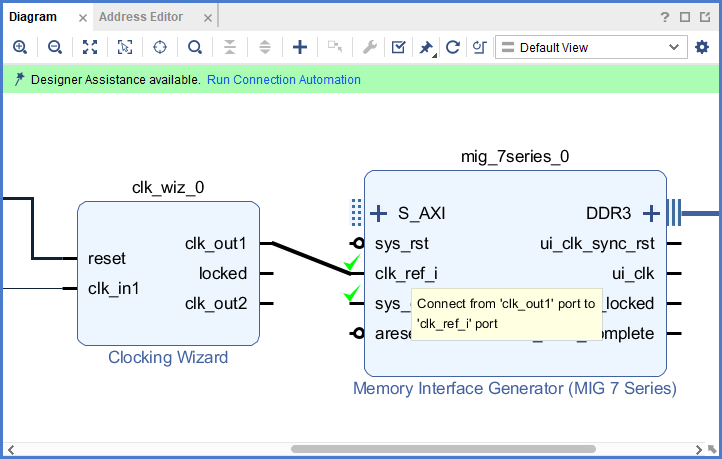
Task: Expand DDR3 interface plus on MIG block
Action: click(651, 214)
